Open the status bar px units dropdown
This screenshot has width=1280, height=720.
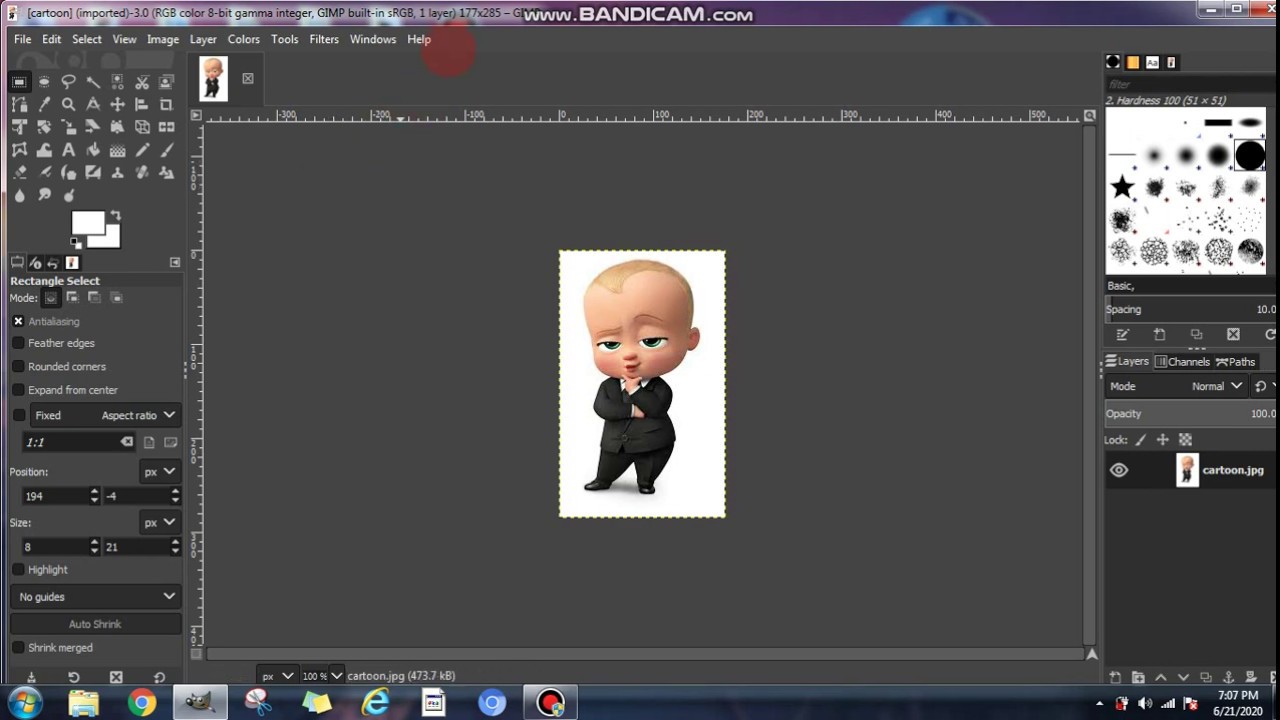click(276, 676)
